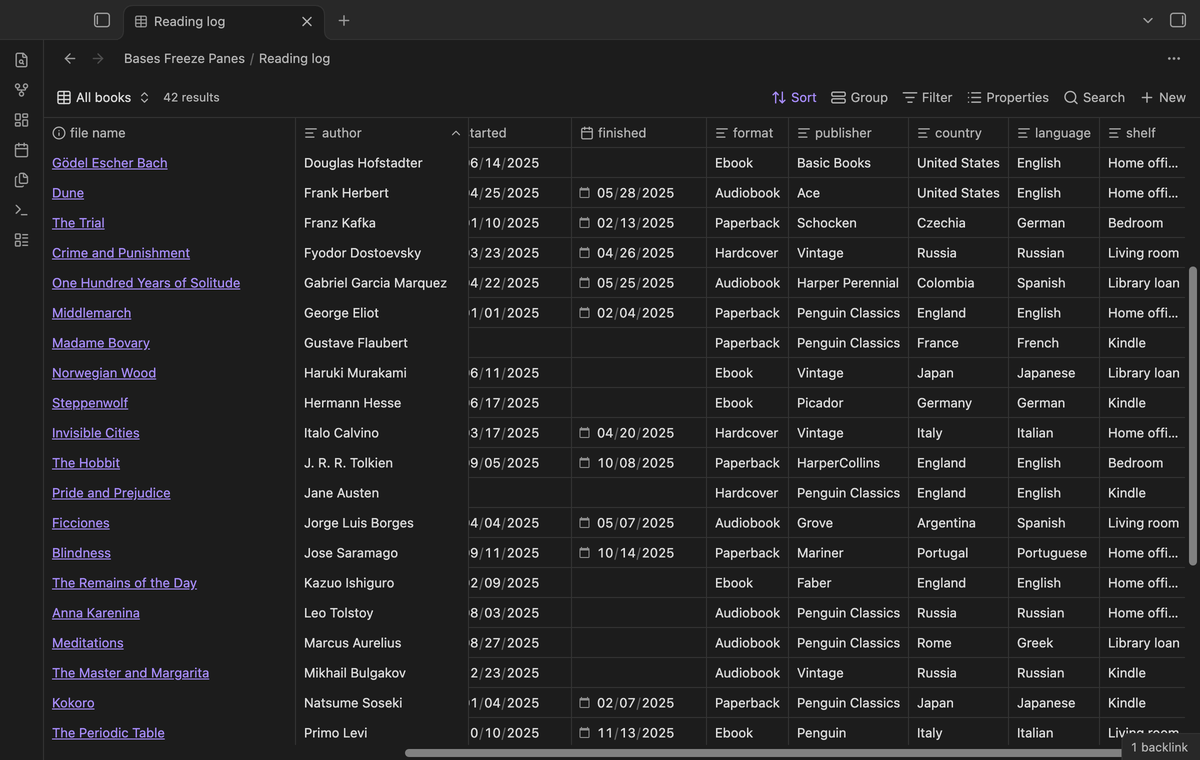Open the Gödel Escher Bach note link
Viewport: 1200px width, 760px height.
coord(110,163)
